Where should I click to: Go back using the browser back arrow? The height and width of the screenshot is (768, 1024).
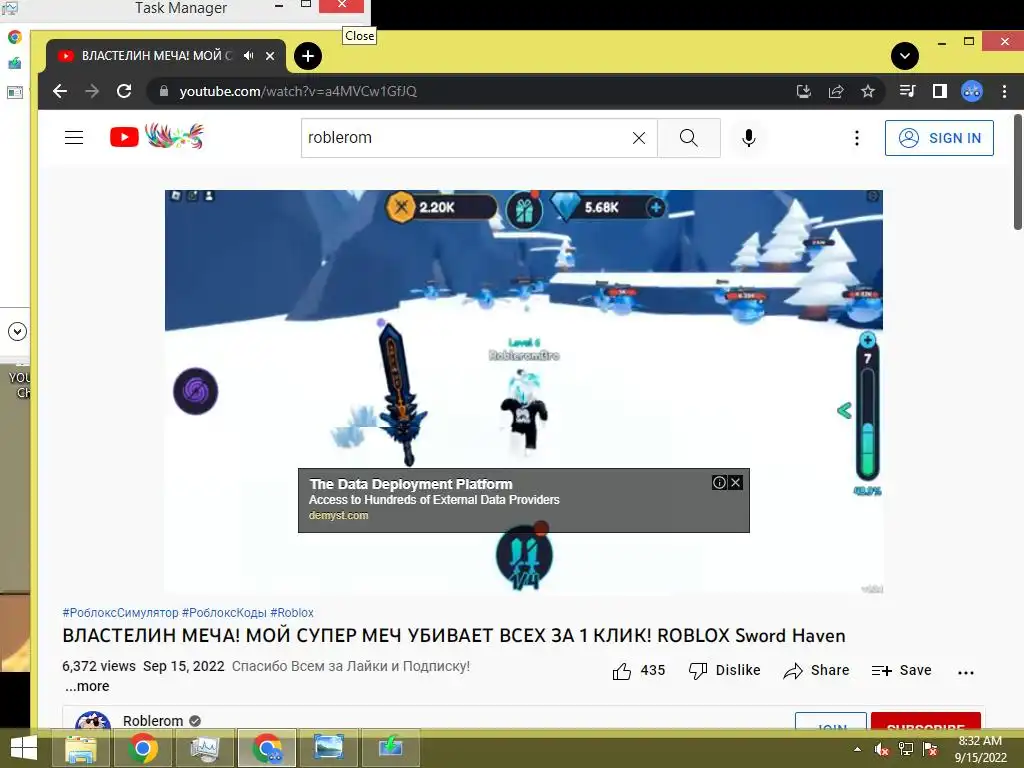(60, 91)
